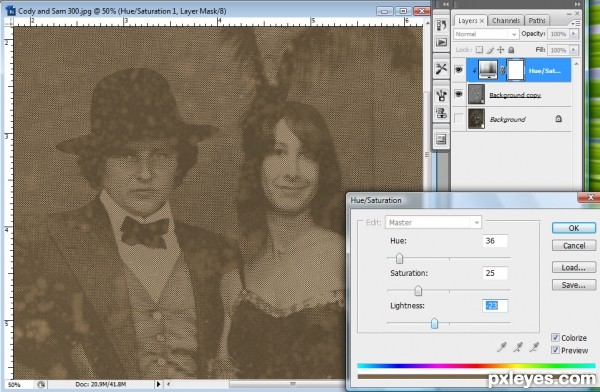
Task: Lock transparent pixels checkerboard icon
Action: tap(479, 50)
